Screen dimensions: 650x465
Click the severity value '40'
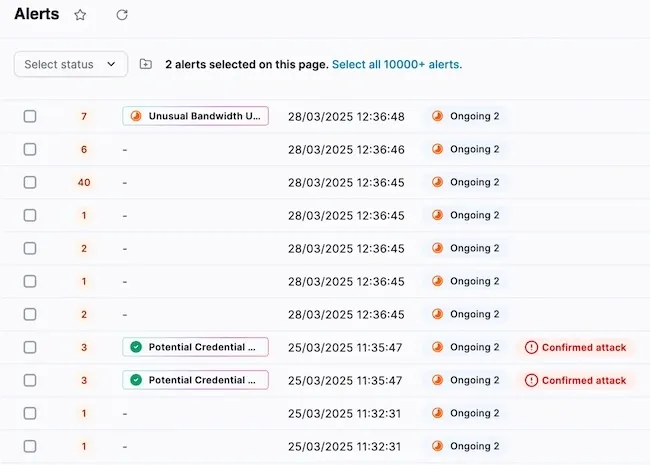(84, 182)
